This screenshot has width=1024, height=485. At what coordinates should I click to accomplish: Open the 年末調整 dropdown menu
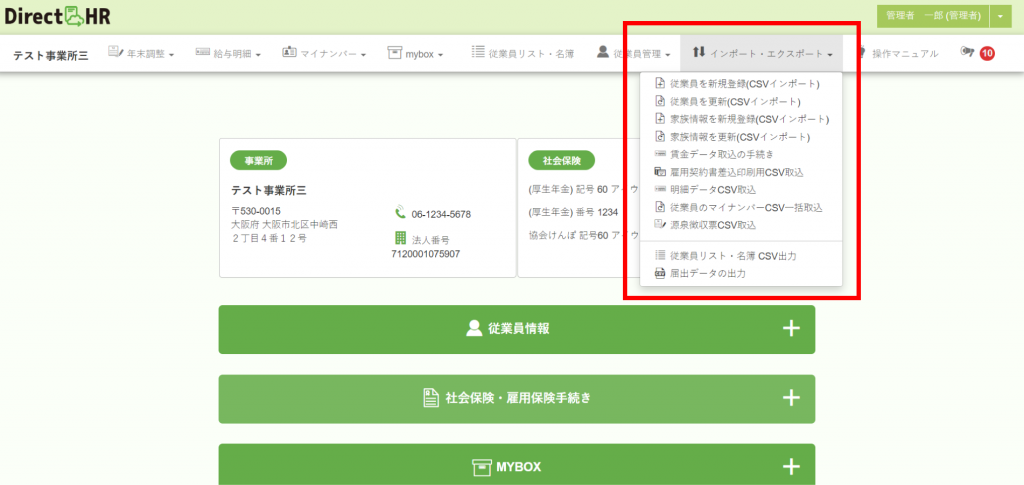coord(141,54)
